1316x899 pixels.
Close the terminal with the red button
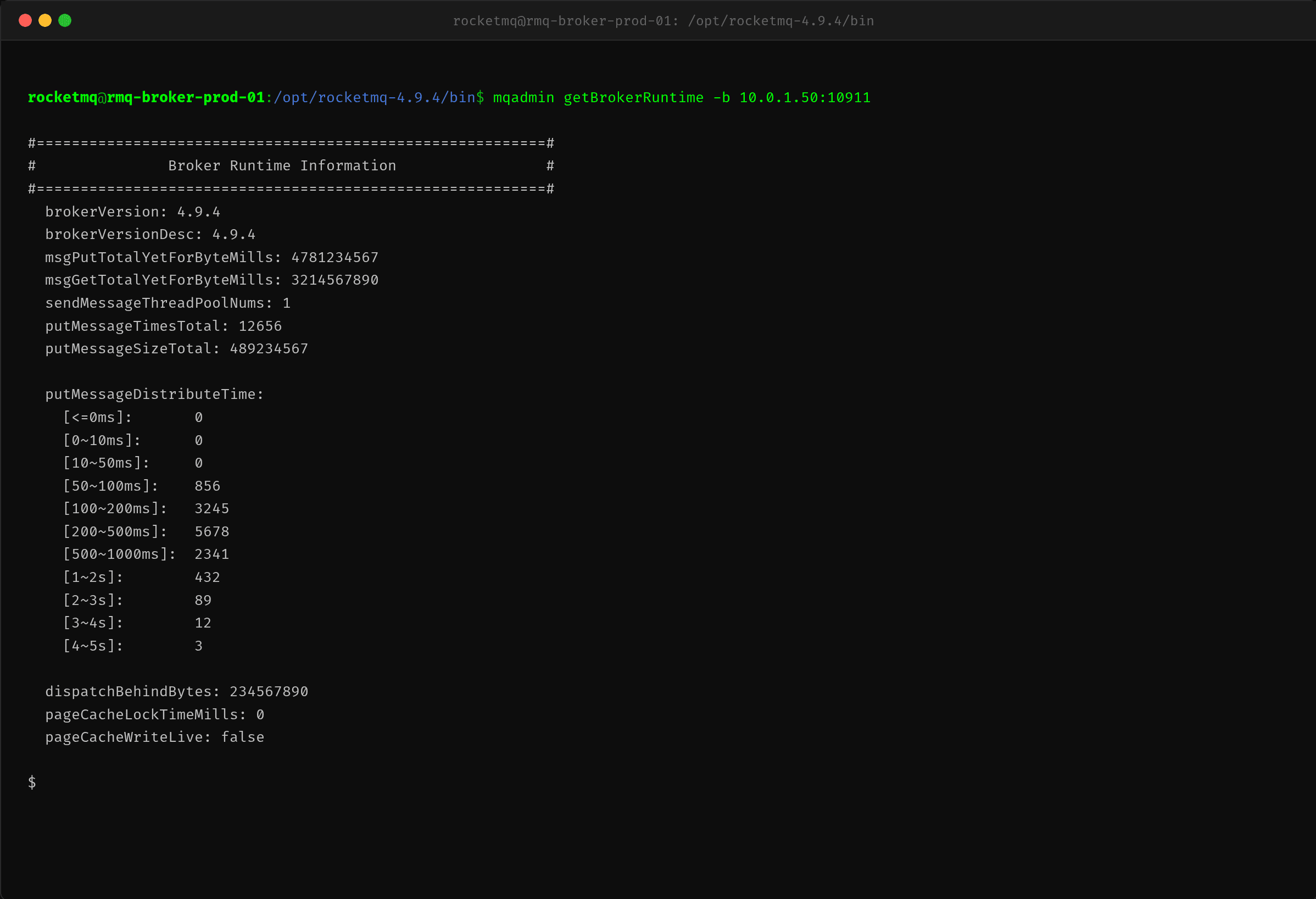25,21
